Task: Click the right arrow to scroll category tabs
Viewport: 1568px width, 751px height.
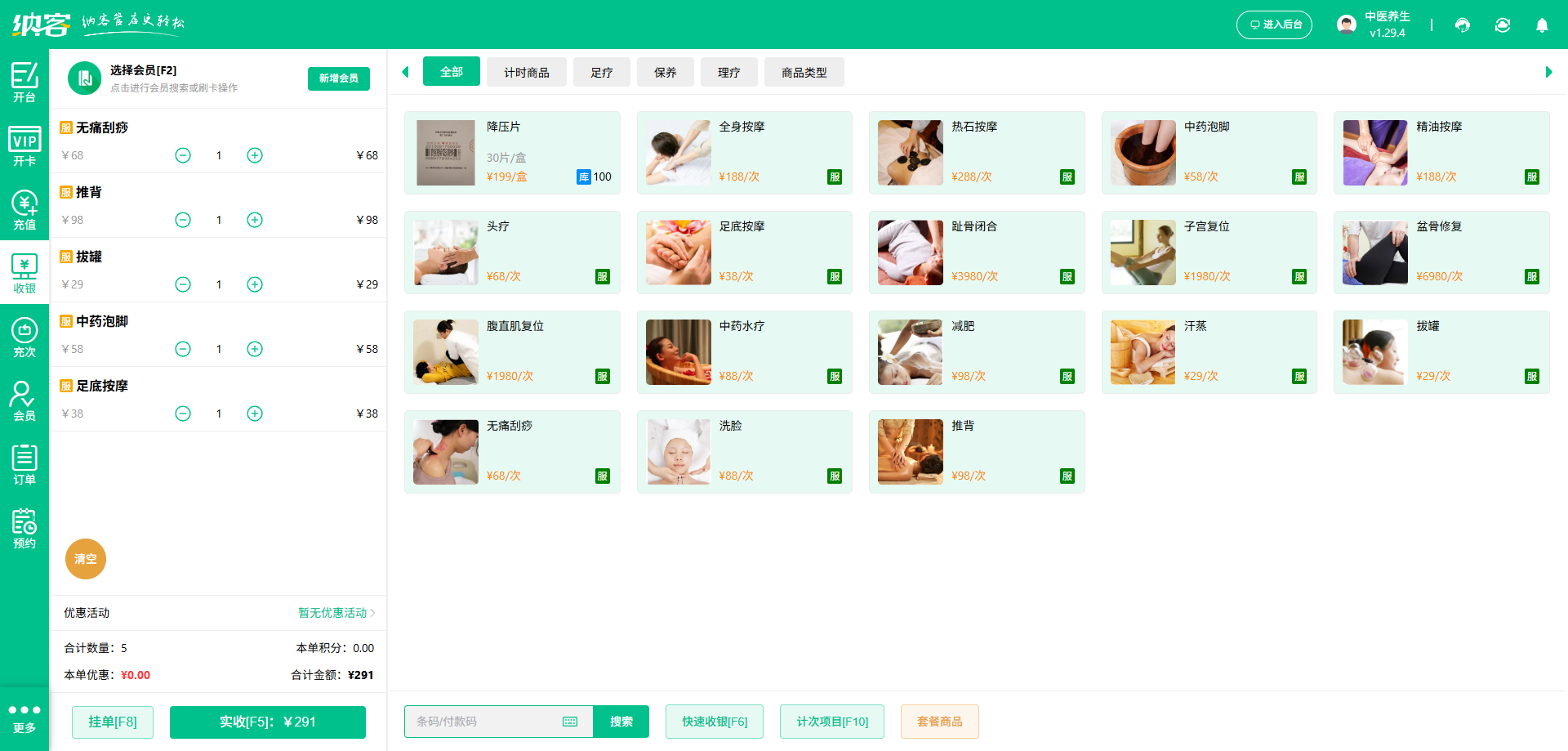Action: coord(1550,72)
